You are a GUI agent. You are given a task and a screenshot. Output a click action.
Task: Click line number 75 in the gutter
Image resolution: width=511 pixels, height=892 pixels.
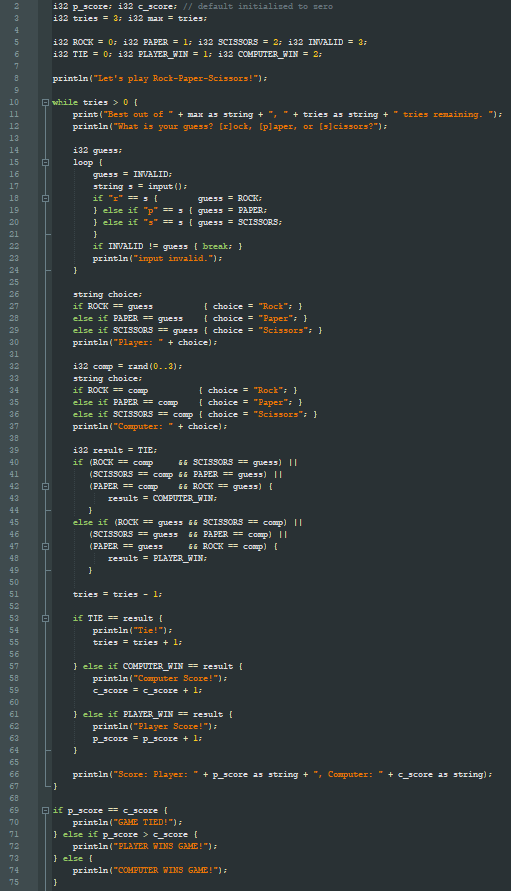[14, 882]
